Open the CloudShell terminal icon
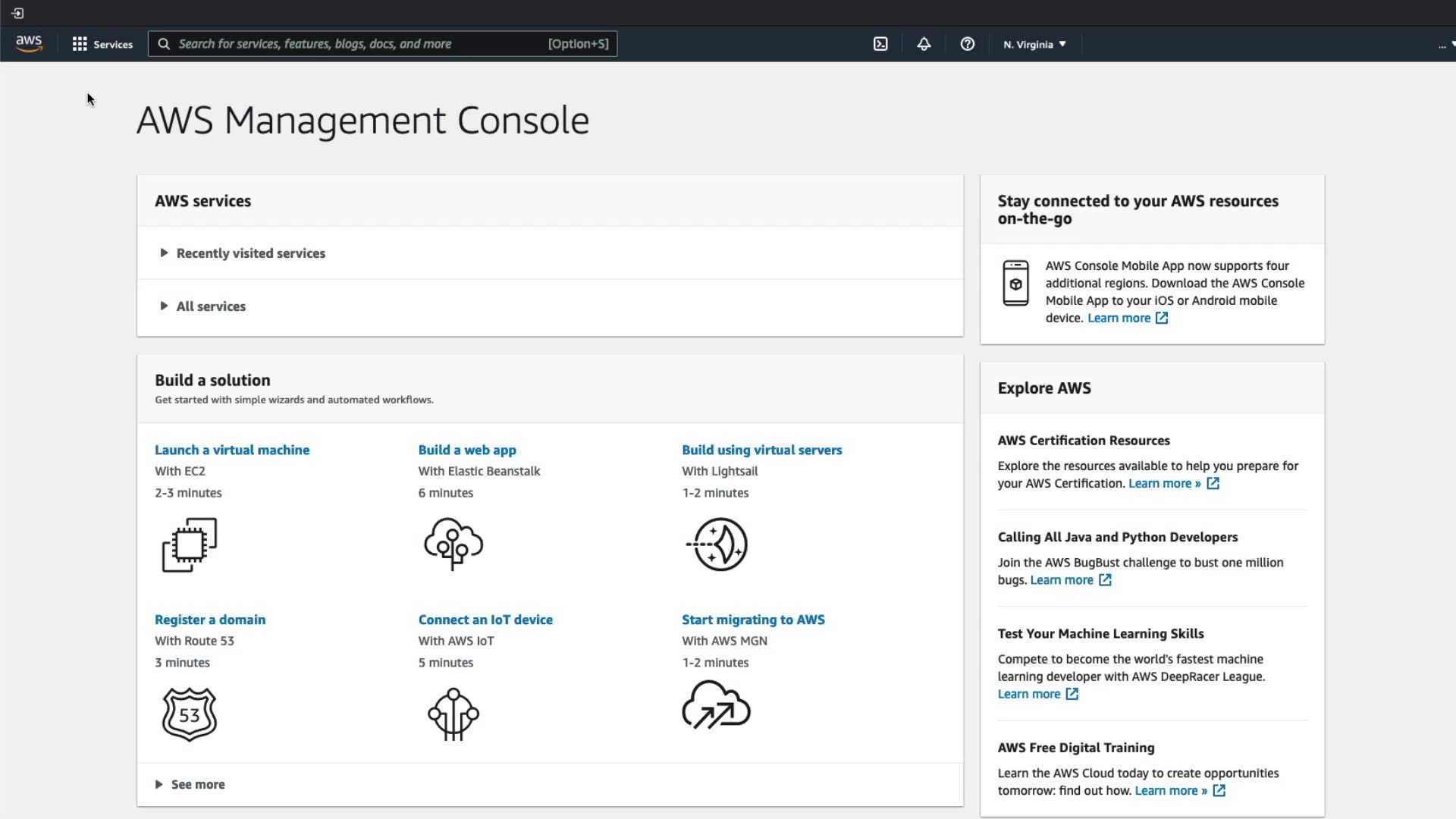Screen dimensions: 1456x819 (880, 44)
